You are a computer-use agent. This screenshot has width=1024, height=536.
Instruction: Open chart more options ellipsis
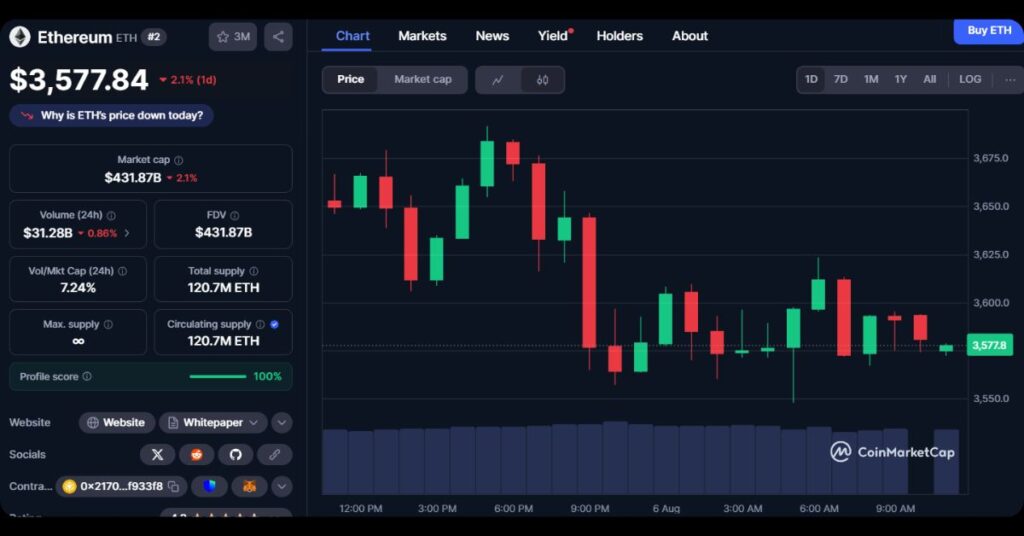pos(1010,80)
